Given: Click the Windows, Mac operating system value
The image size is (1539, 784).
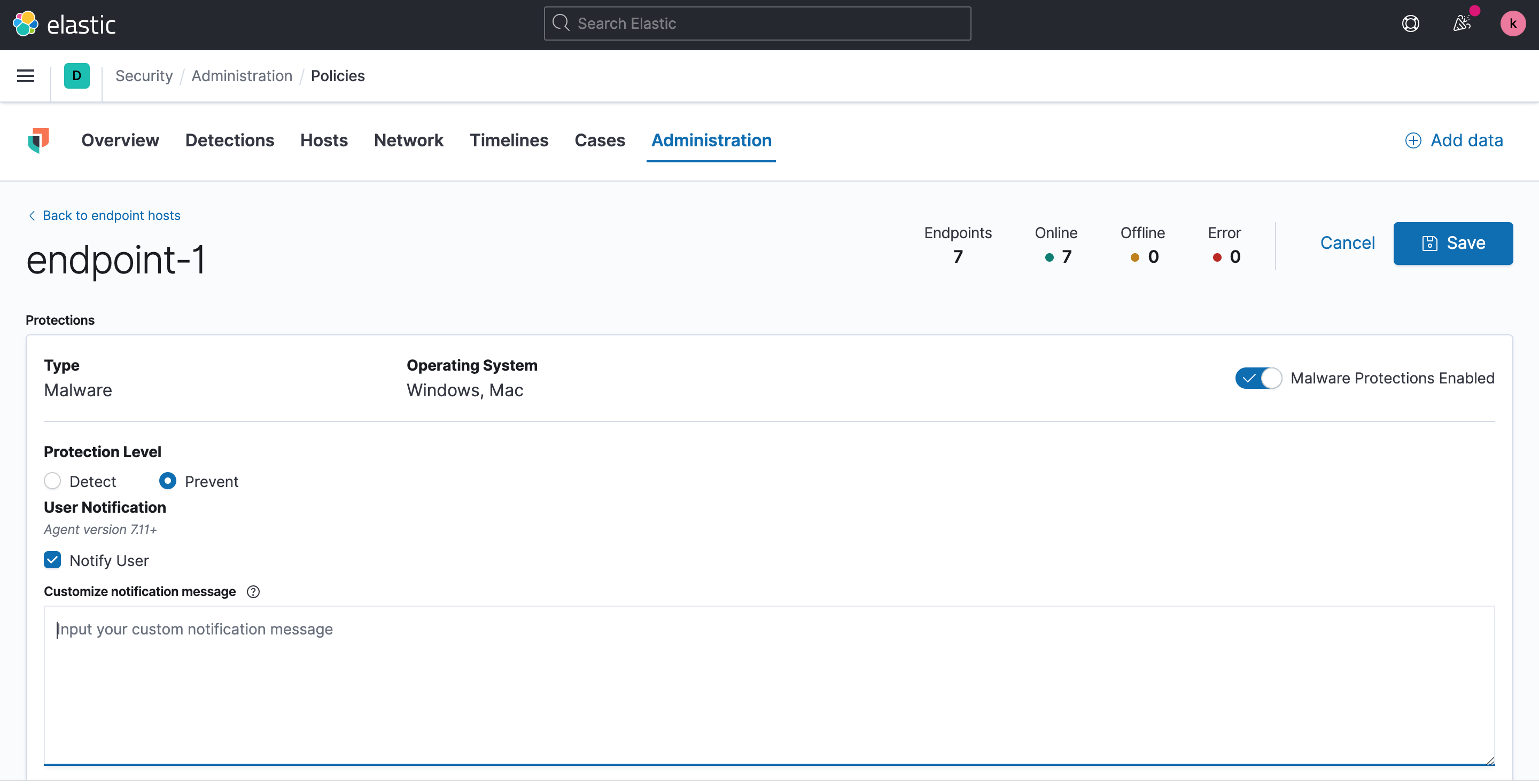Looking at the screenshot, I should point(465,390).
